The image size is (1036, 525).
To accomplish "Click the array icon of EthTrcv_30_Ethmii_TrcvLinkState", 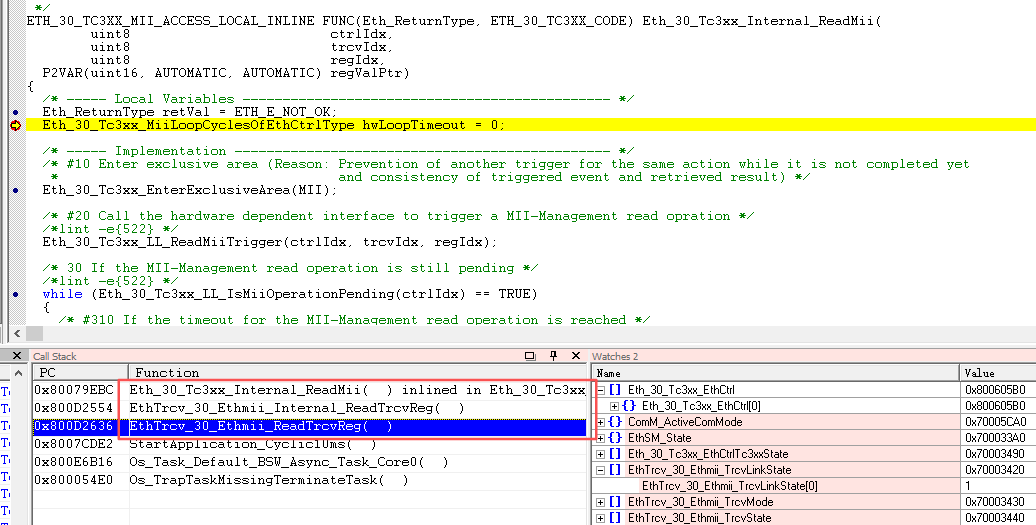I will point(615,470).
